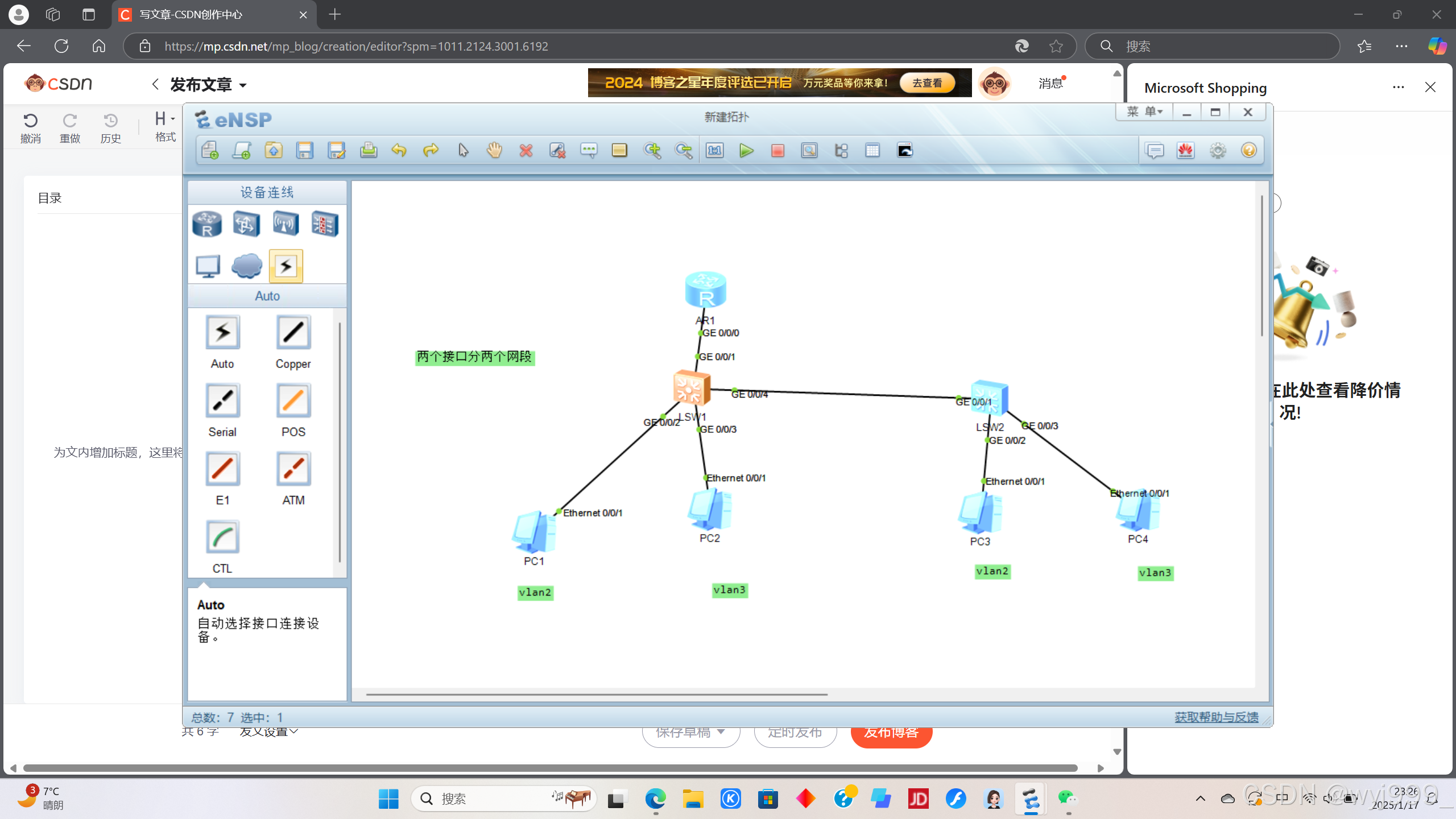Viewport: 1456px width, 819px height.
Task: Click the red delete X tool
Action: point(526,151)
